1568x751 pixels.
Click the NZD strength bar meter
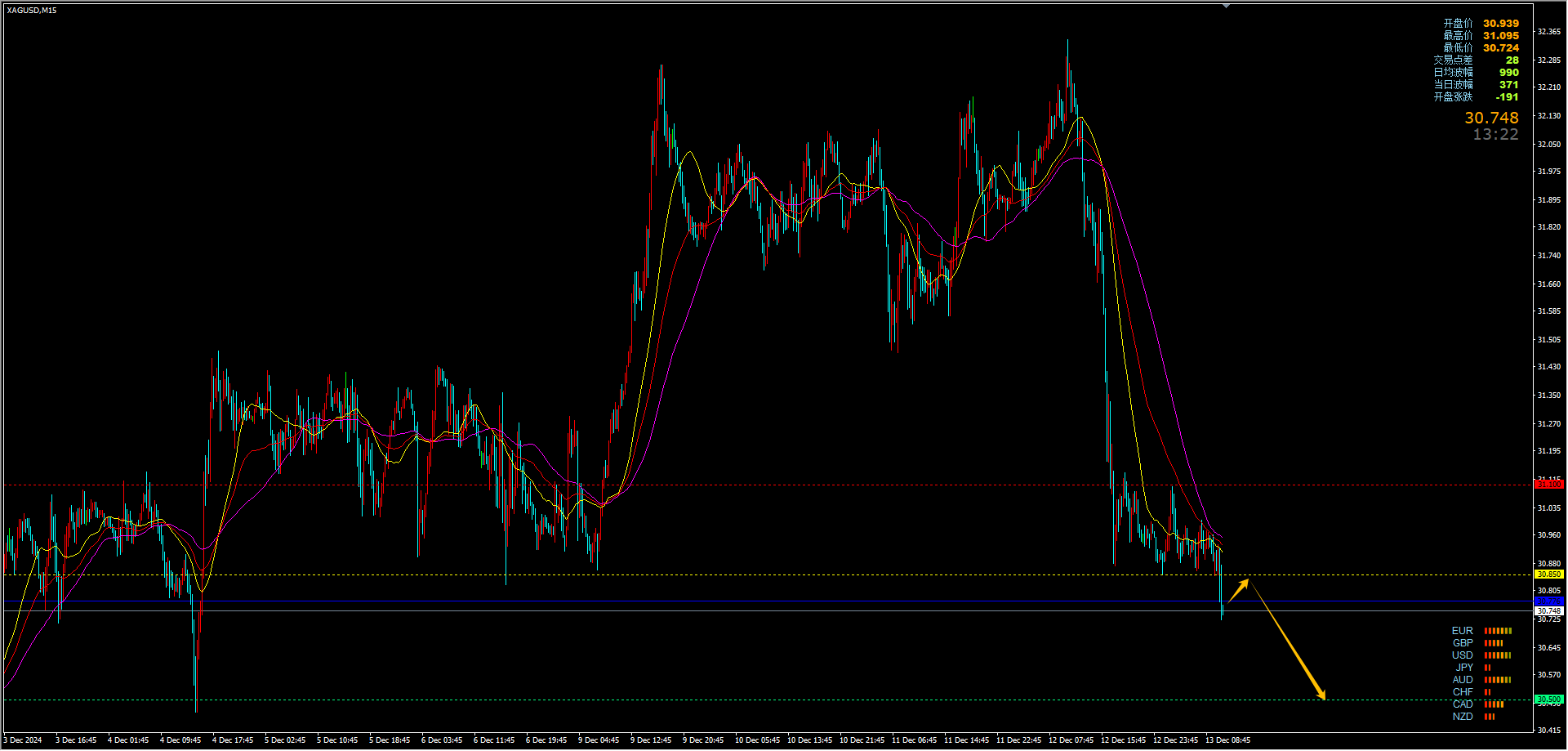1490,717
